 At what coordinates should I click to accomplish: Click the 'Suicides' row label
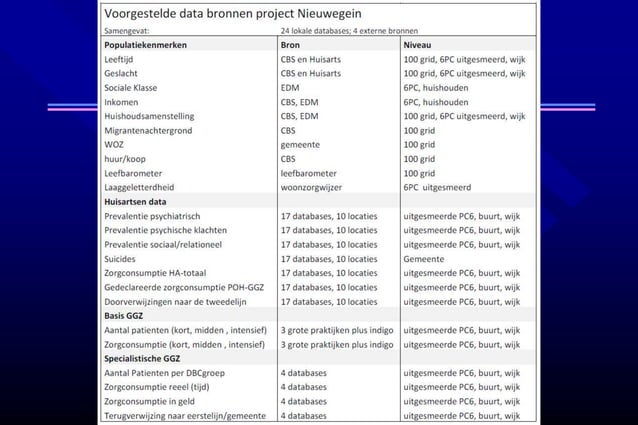pos(120,259)
